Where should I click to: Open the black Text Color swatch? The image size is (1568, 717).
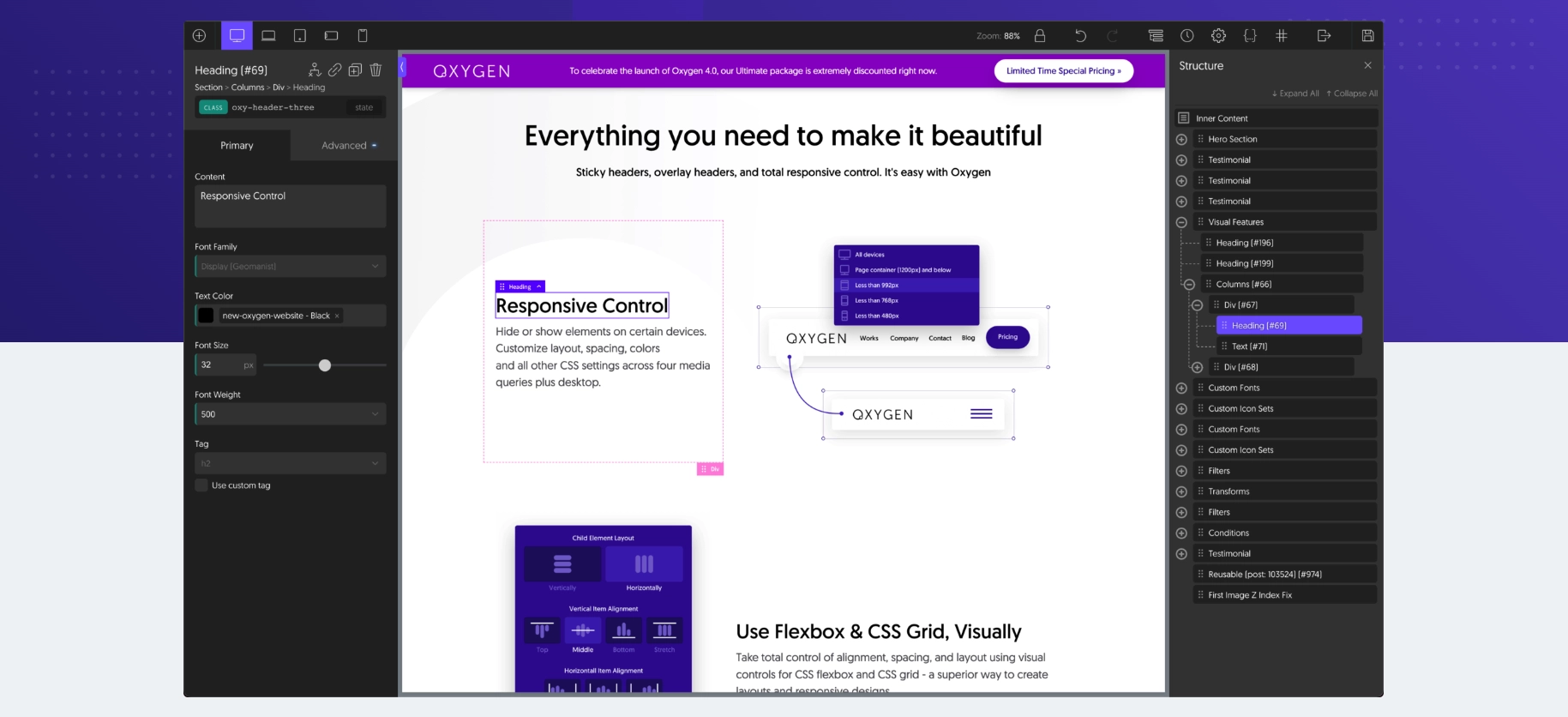tap(206, 316)
